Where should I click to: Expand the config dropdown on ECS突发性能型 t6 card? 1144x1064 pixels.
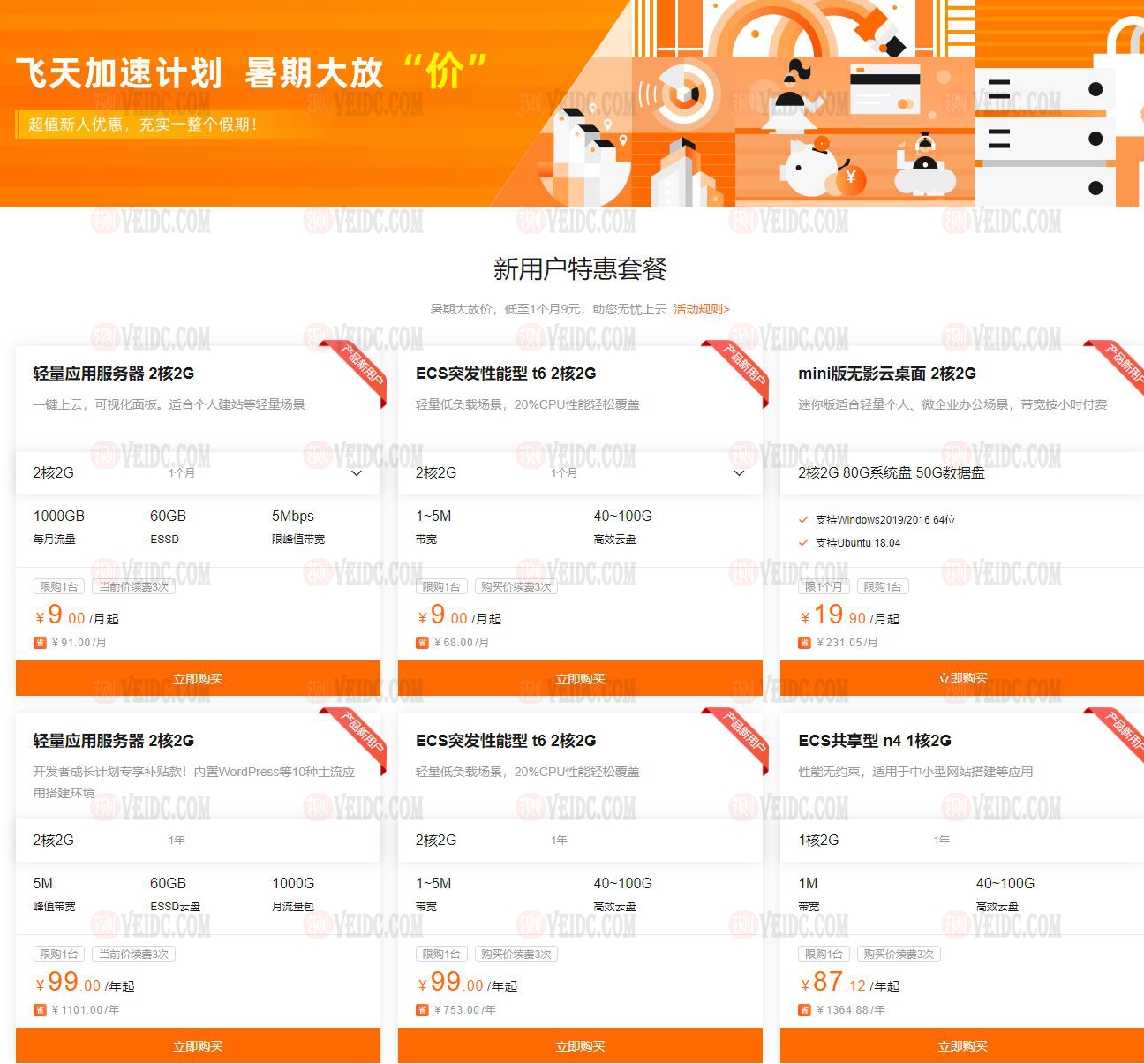(738, 473)
